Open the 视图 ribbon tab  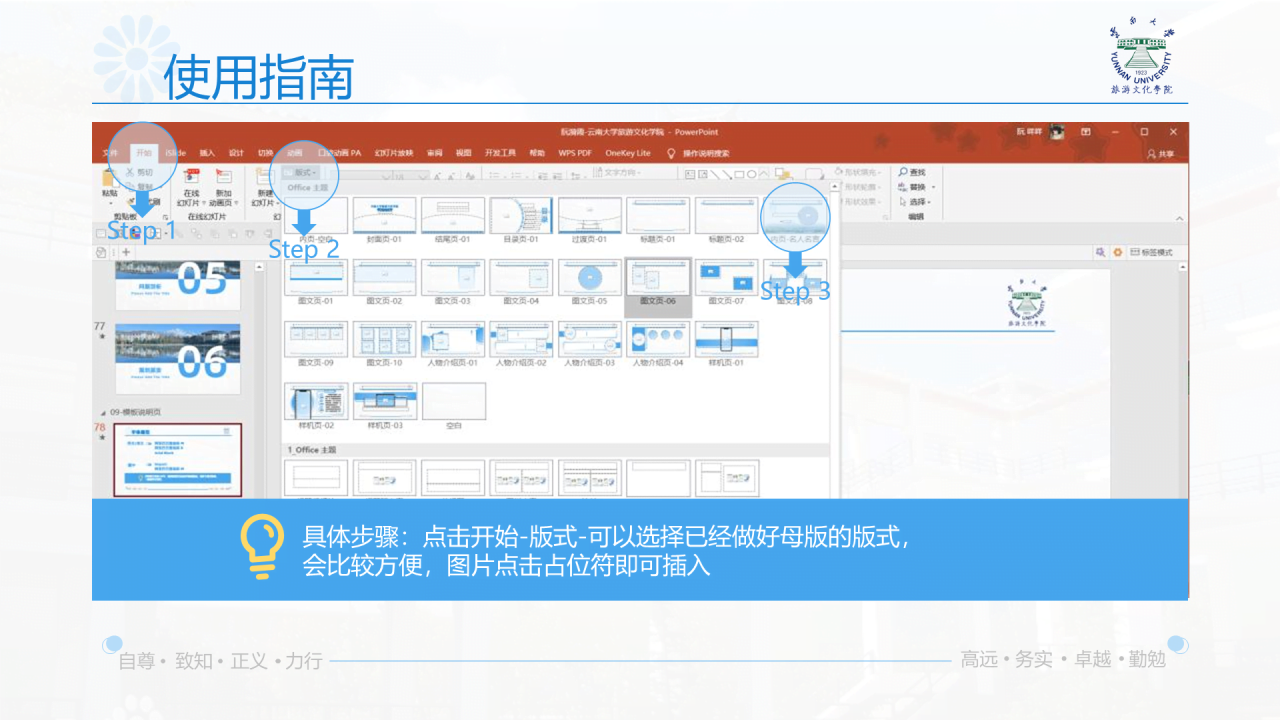pos(463,153)
